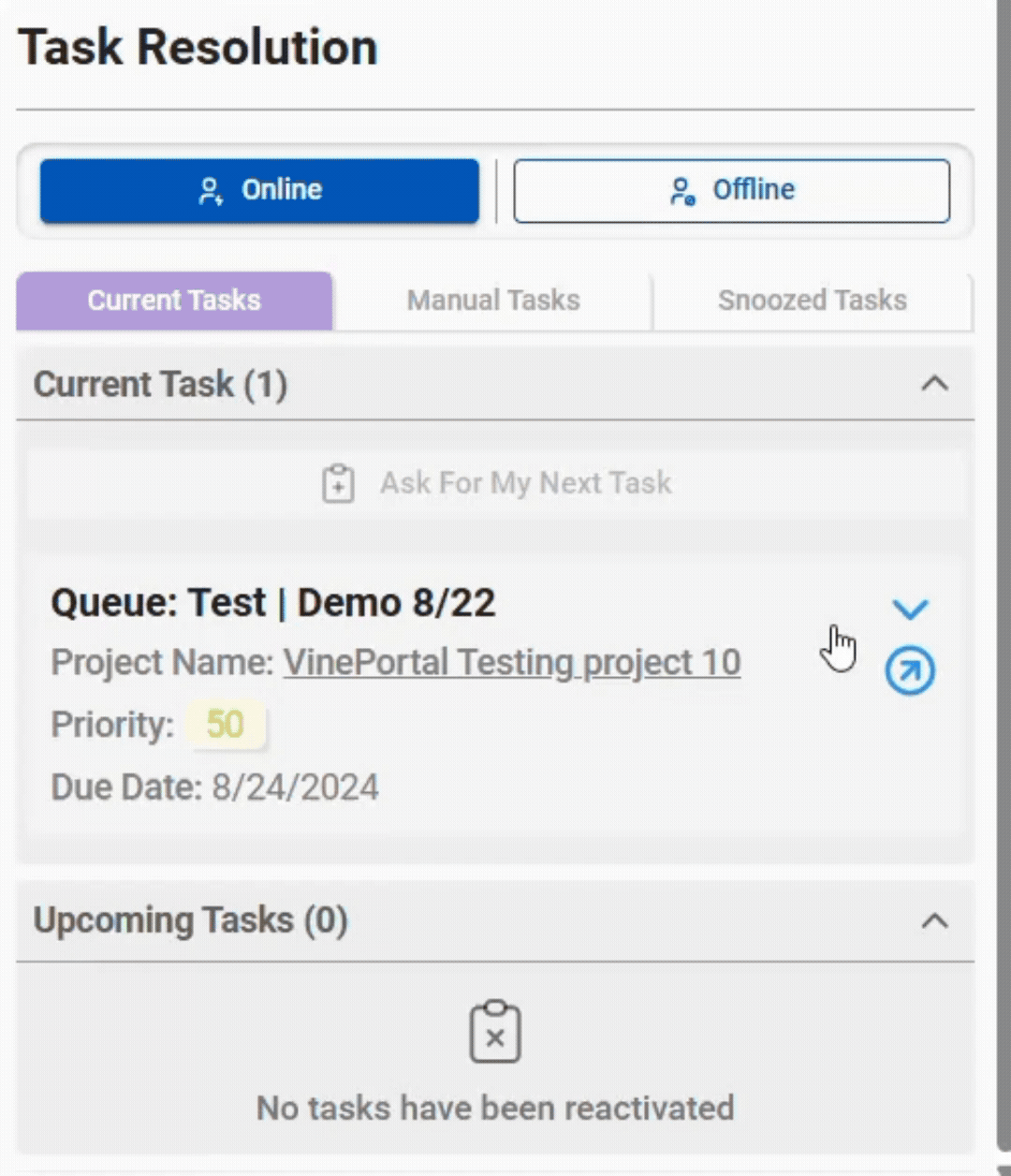Image resolution: width=1011 pixels, height=1176 pixels.
Task: Click the empty clipboard X icon
Action: [495, 1032]
